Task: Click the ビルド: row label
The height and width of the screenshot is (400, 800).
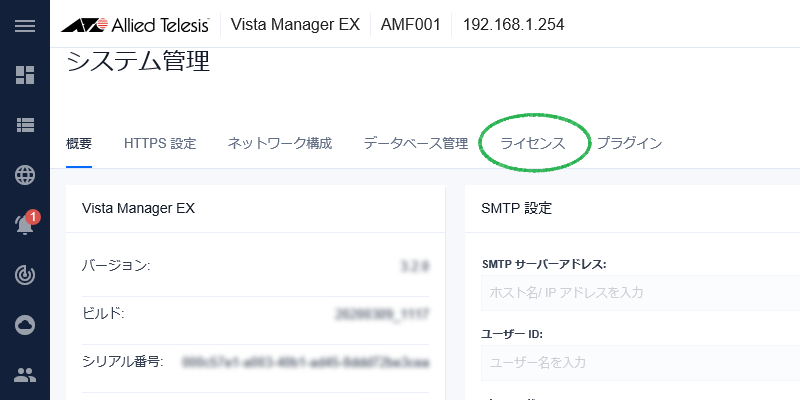Action: point(104,313)
